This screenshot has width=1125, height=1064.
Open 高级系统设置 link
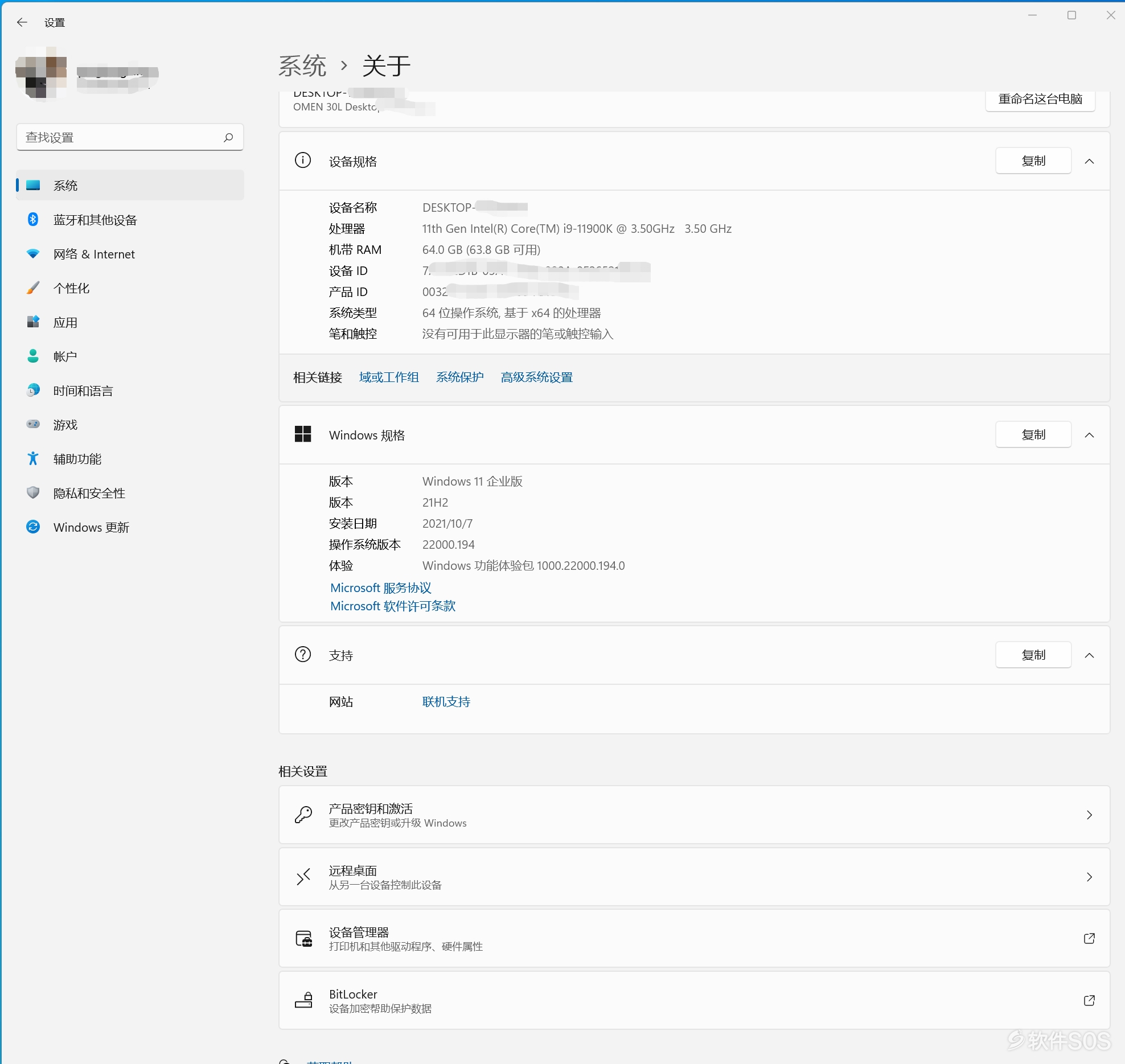536,377
